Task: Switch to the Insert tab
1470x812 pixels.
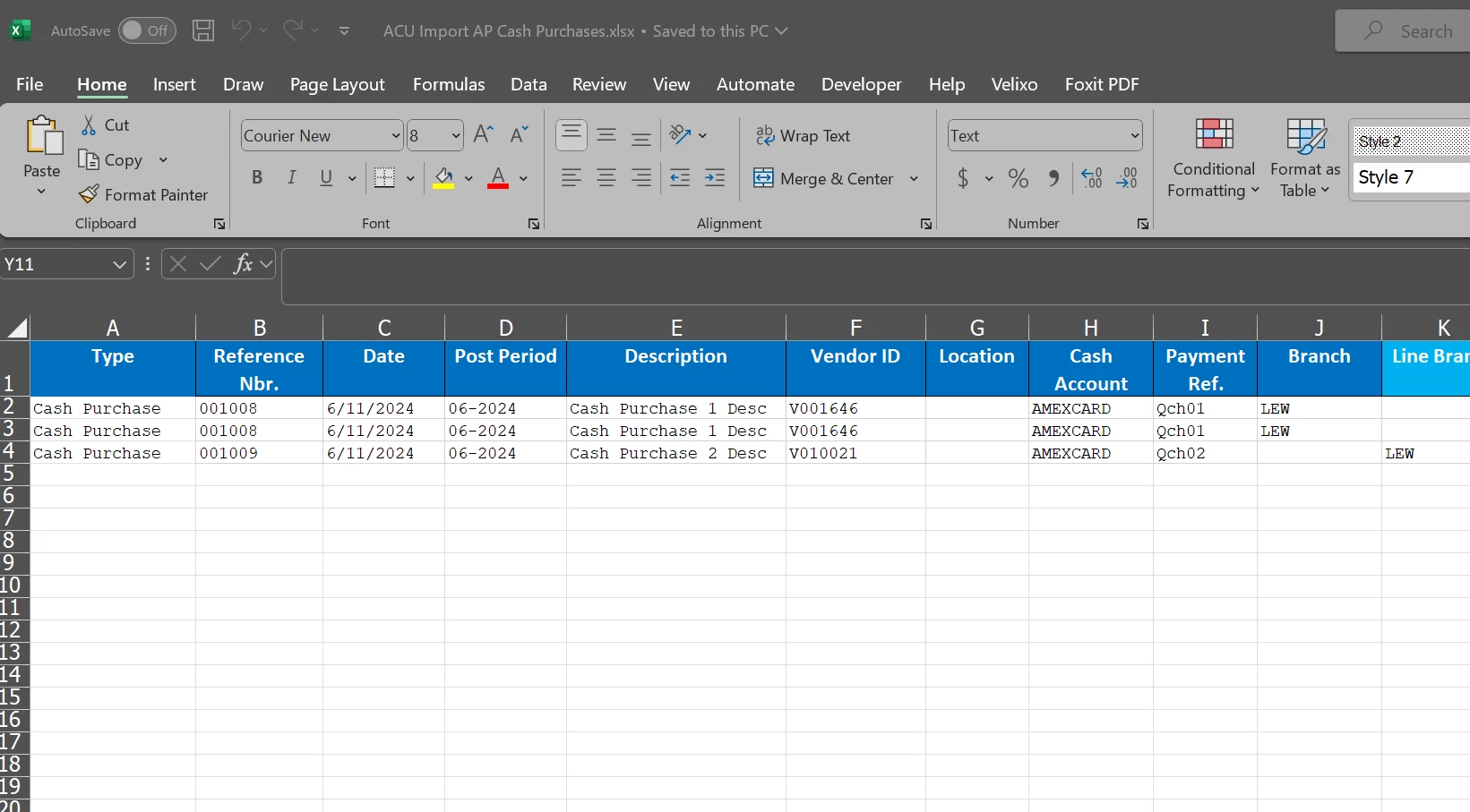Action: 174,84
